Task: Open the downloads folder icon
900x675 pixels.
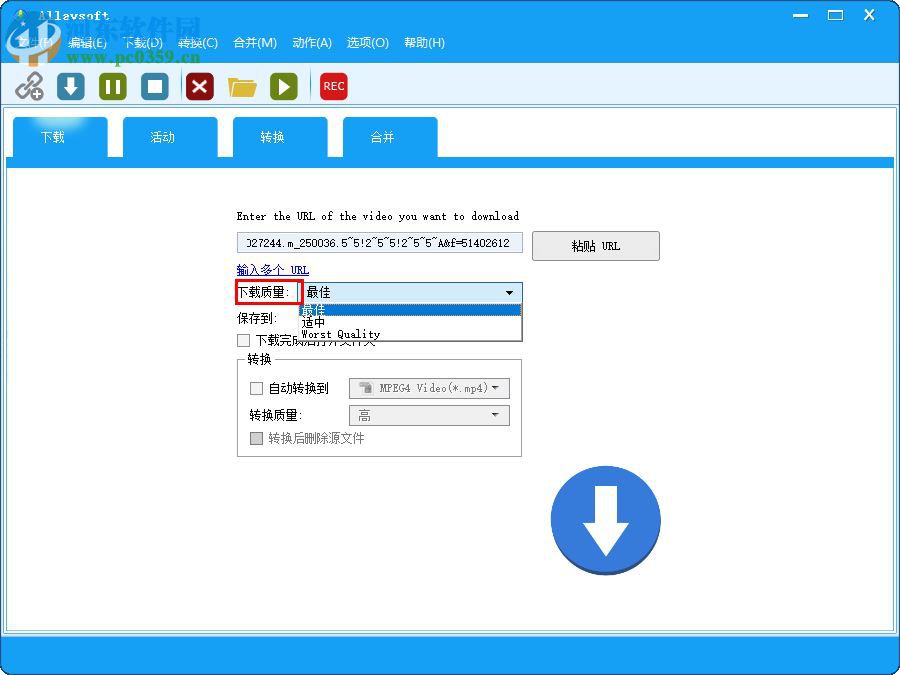Action: click(242, 87)
